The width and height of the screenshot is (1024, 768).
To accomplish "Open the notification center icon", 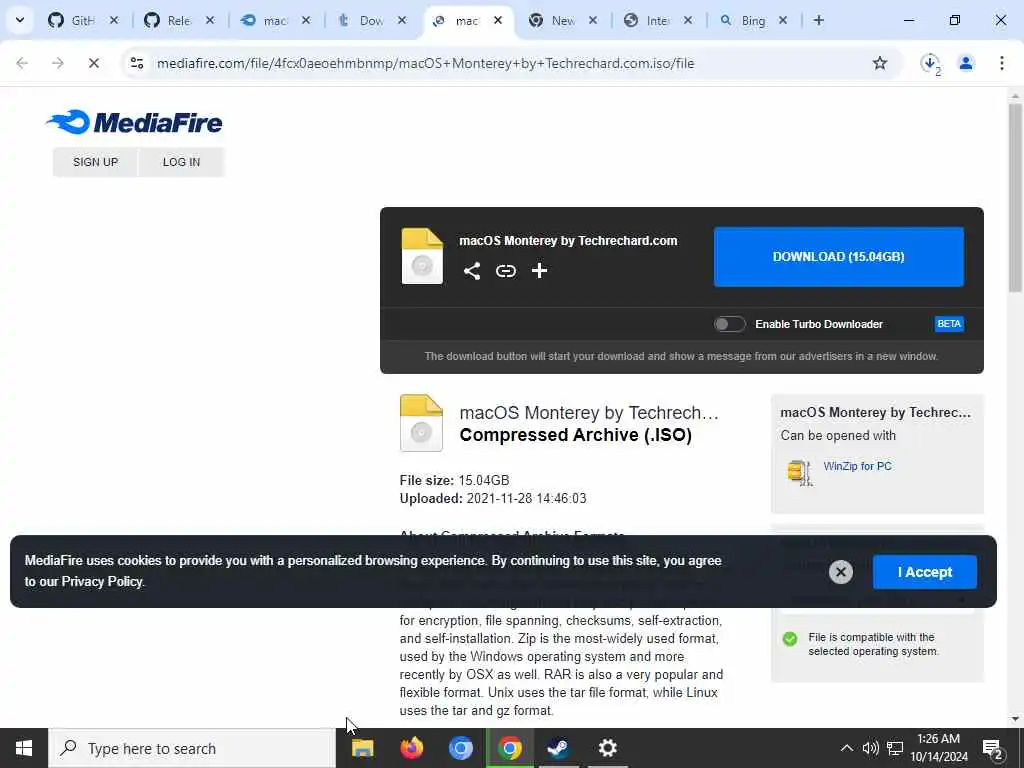I will (993, 748).
